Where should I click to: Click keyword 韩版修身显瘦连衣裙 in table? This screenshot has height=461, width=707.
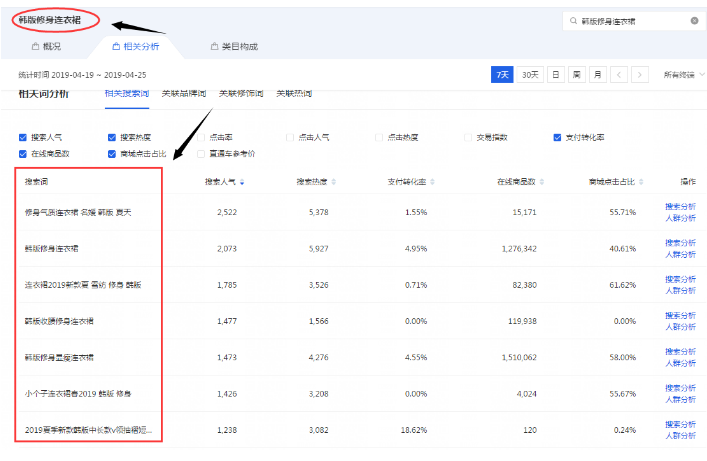[59, 358]
